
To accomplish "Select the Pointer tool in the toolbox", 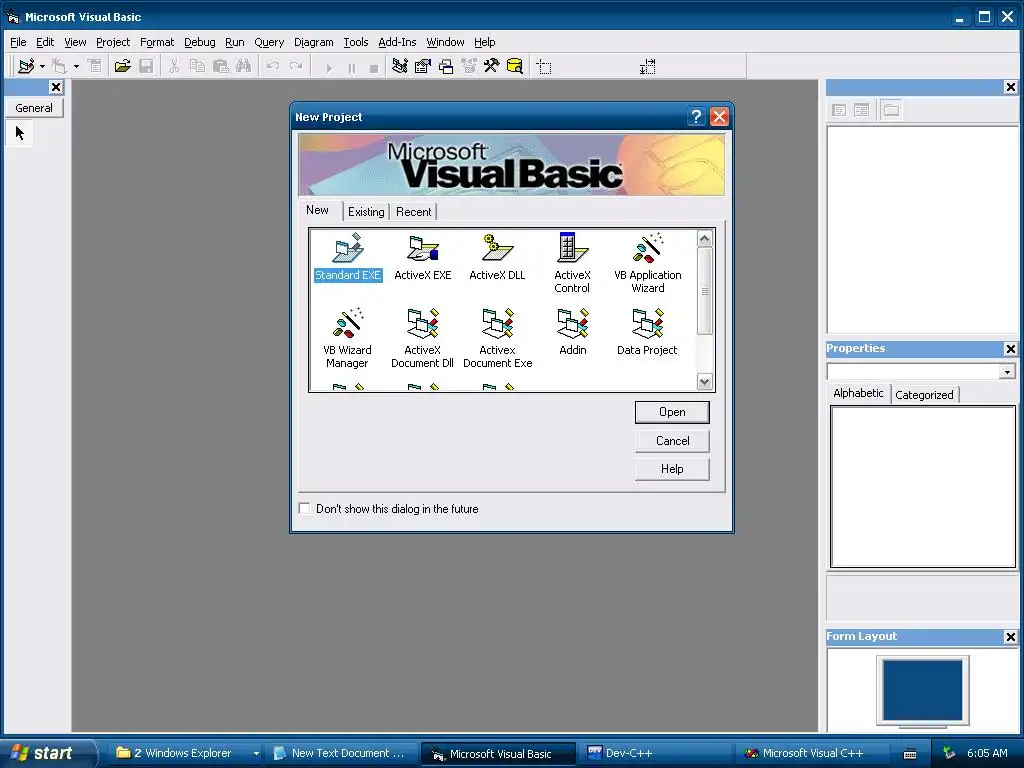I will point(20,134).
